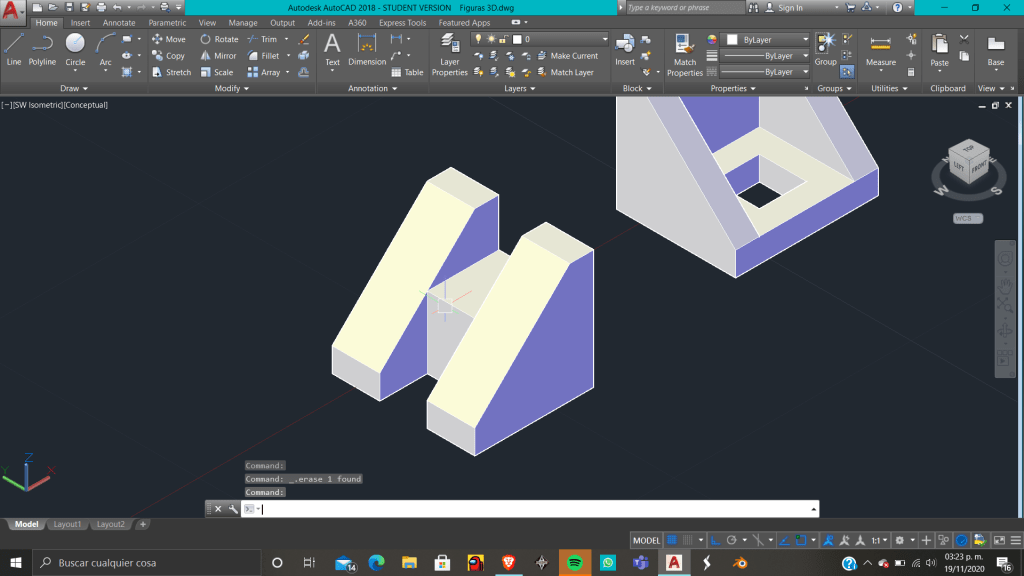Viewport: 1024px width, 576px height.
Task: Click the command line input field
Action: pos(530,509)
